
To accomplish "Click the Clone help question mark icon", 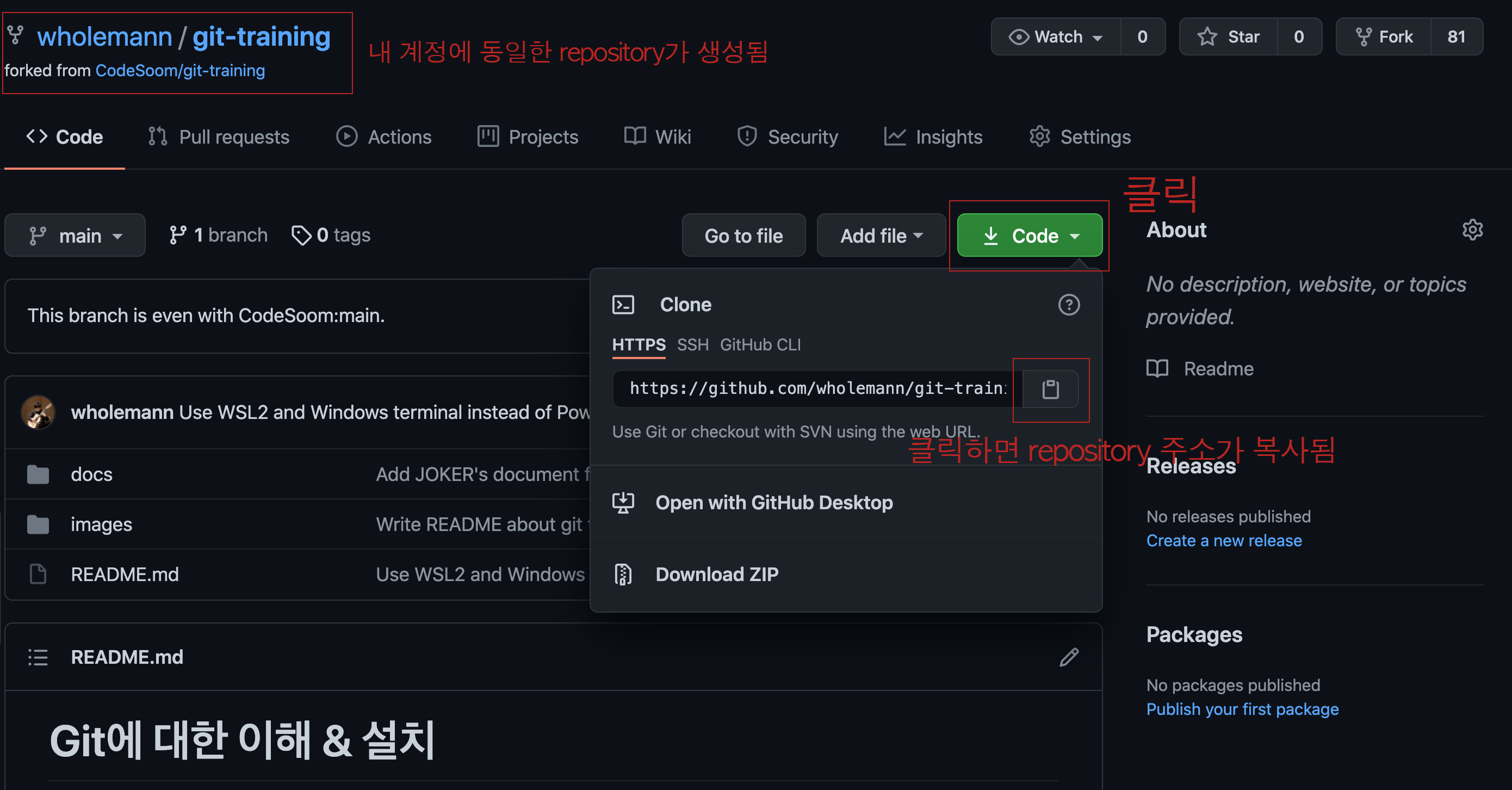I will pyautogui.click(x=1068, y=305).
